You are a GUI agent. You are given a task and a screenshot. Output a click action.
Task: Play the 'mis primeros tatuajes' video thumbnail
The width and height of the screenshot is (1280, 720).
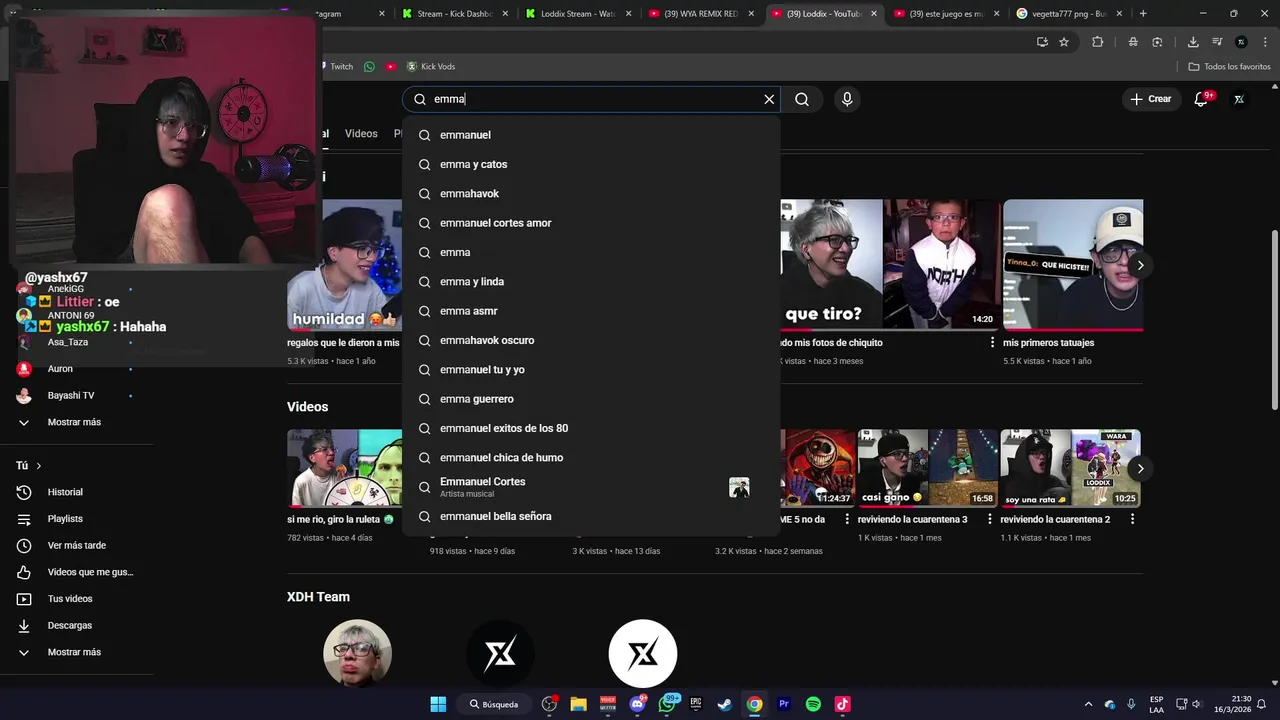click(1073, 264)
